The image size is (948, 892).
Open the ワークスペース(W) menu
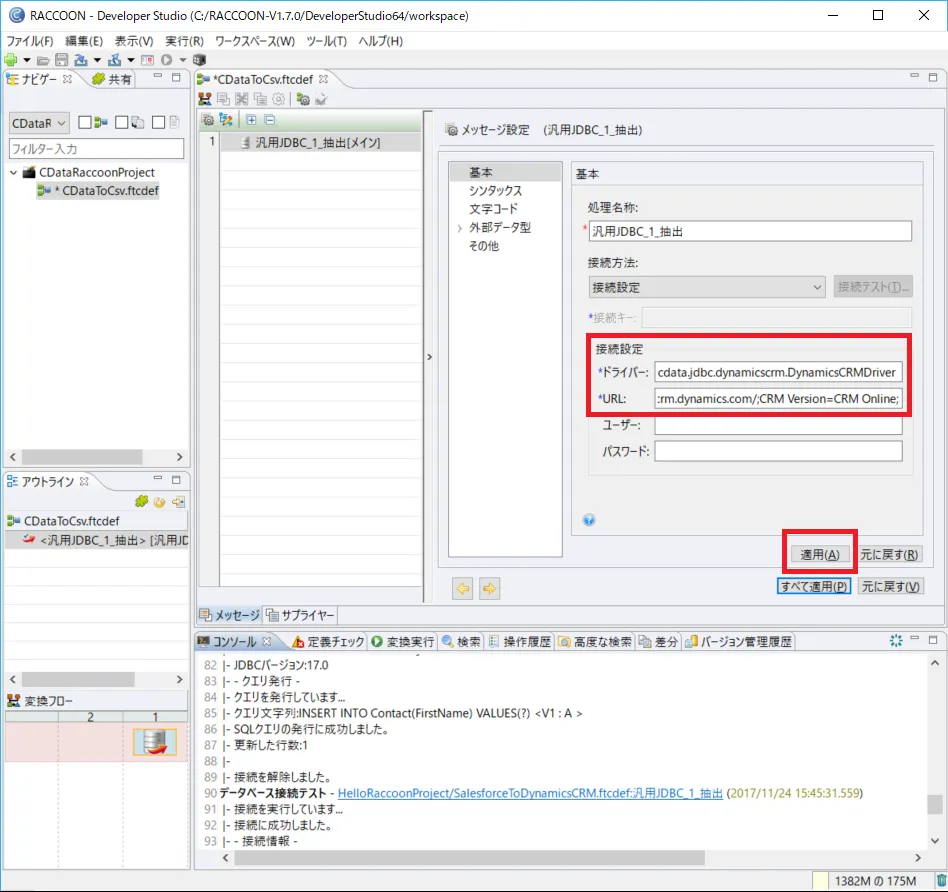coord(255,41)
